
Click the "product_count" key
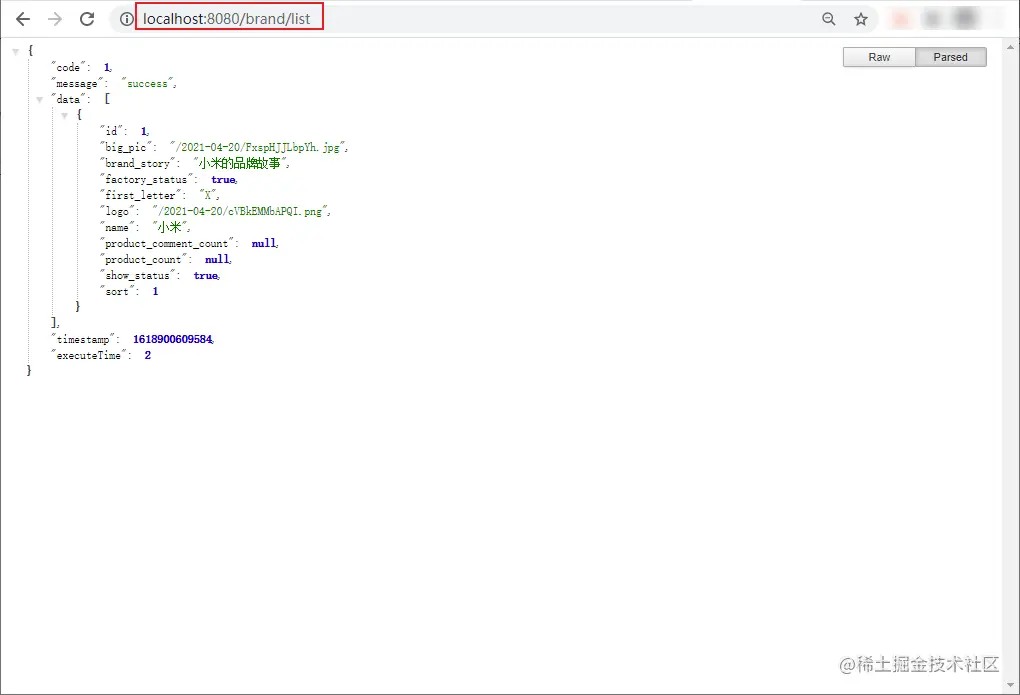click(x=143, y=260)
